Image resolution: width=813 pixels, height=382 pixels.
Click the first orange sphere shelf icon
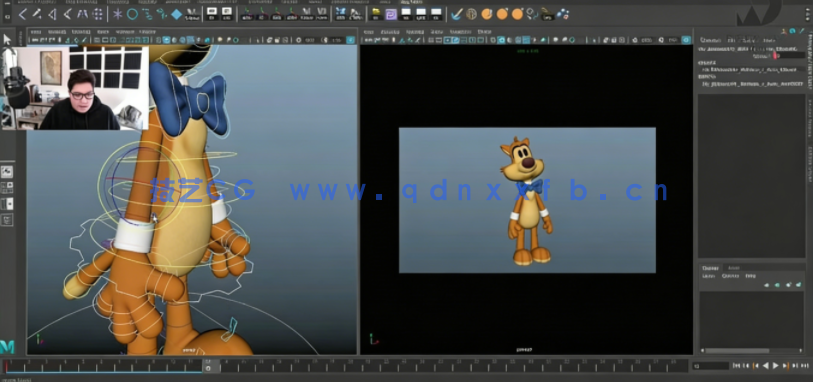[486, 14]
